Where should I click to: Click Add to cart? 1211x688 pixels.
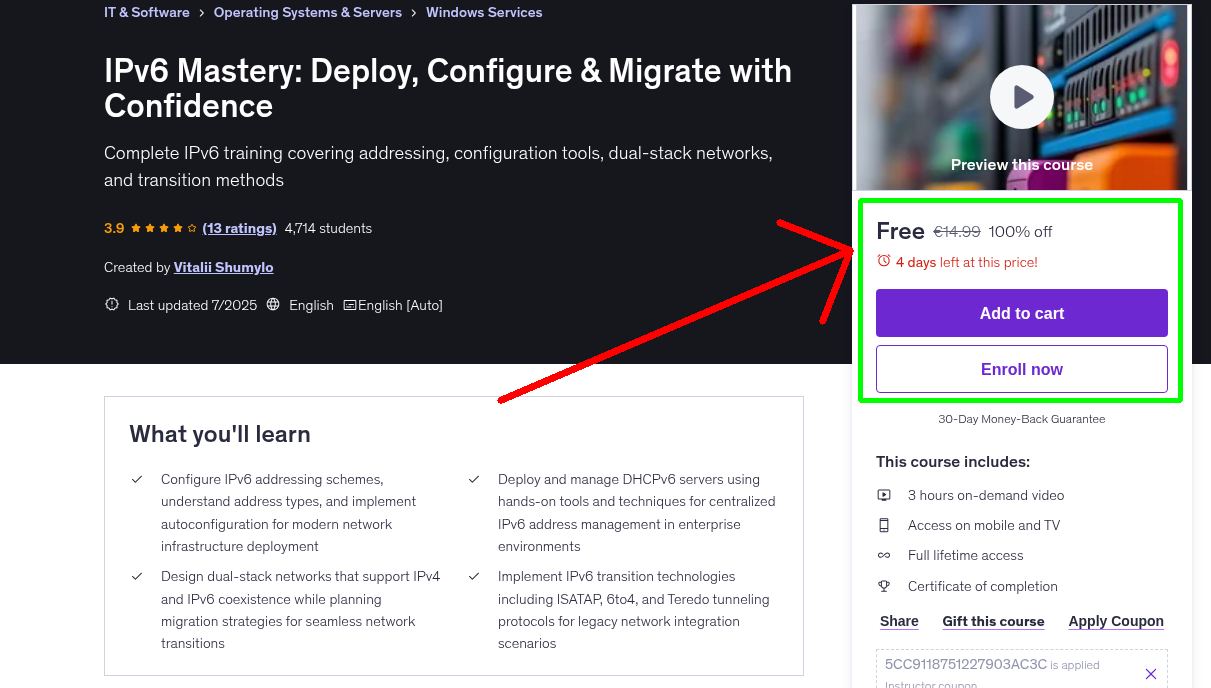coord(1021,313)
